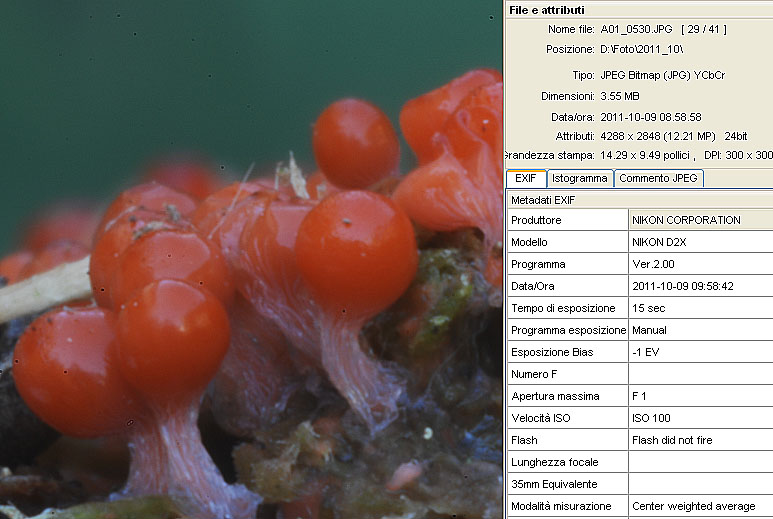Select the NIKON CORPORATION cell
The width and height of the screenshot is (773, 519).
point(686,220)
